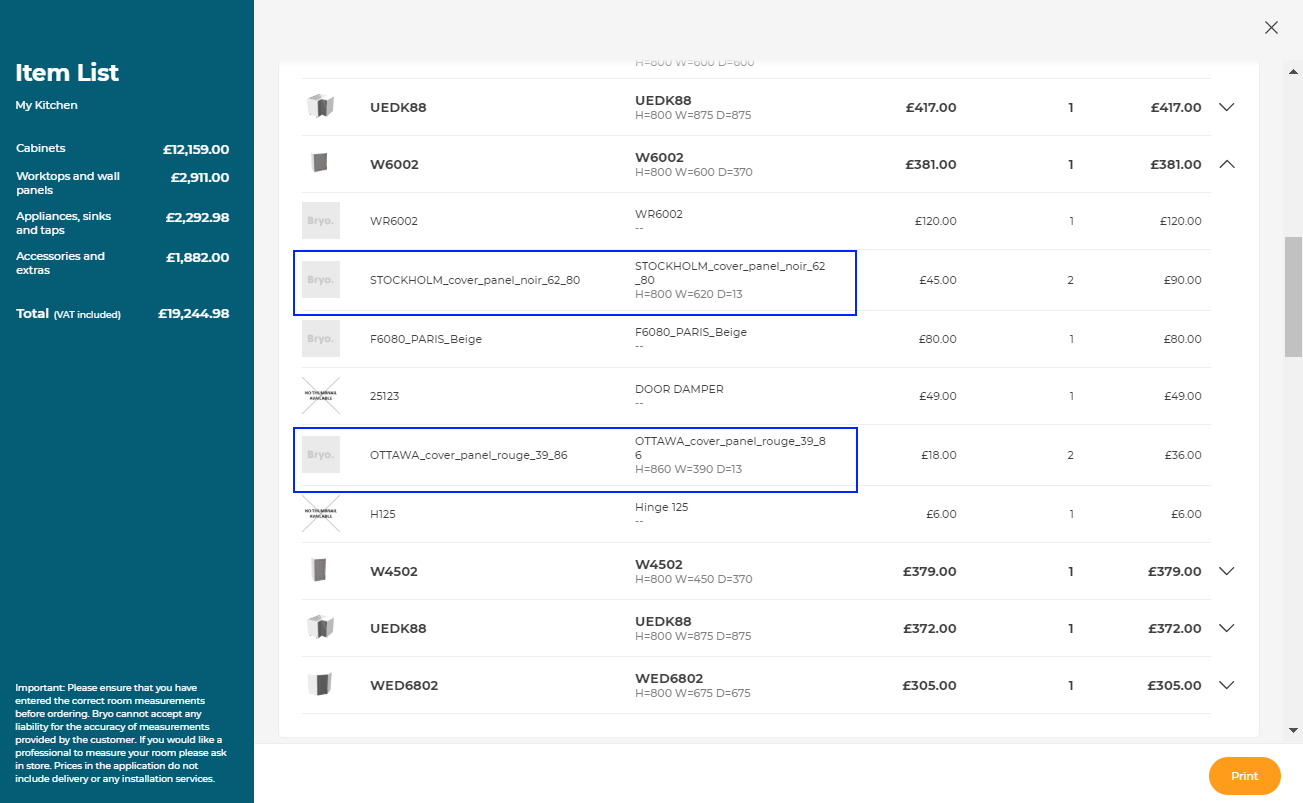Expand the WED6802 row details
Viewport: 1303px width, 803px height.
1227,685
